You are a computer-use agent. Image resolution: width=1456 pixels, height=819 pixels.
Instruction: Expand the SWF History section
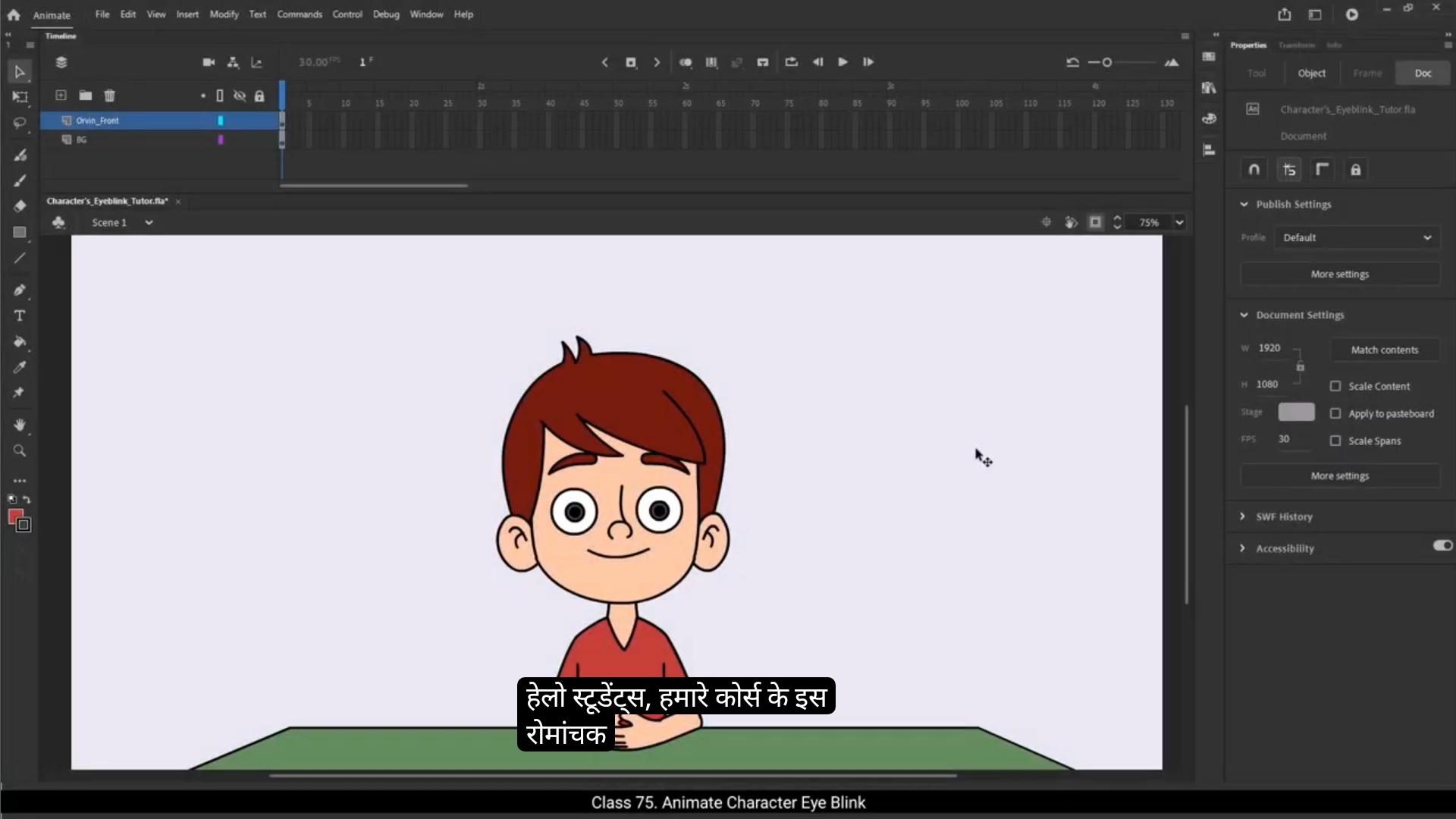tap(1242, 516)
